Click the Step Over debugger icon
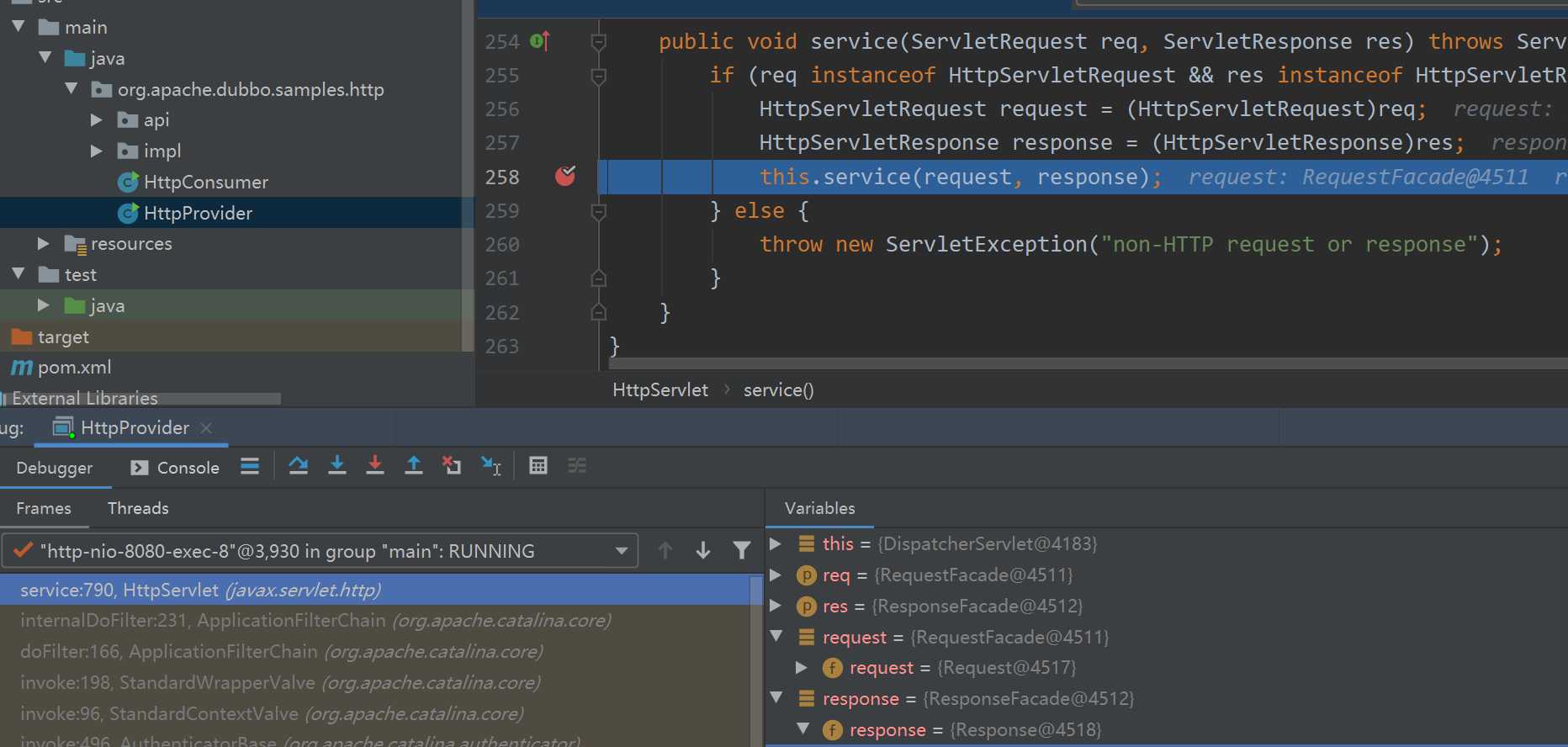1568x747 pixels. click(x=298, y=465)
